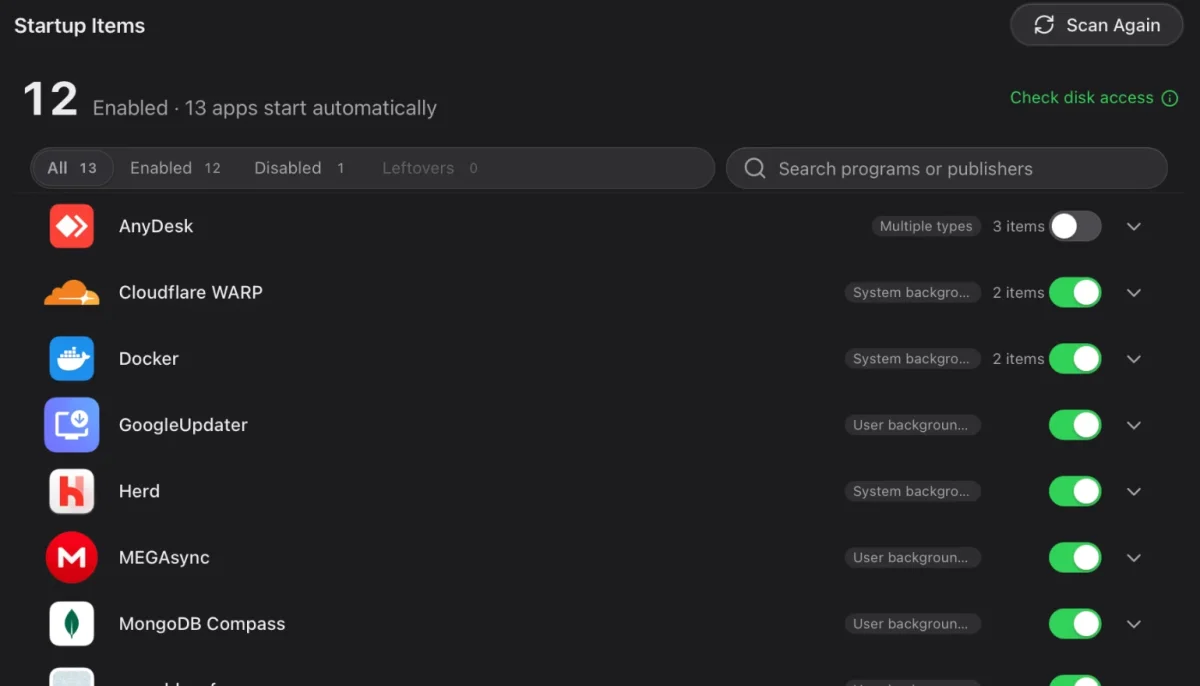Expand MEGAsync details chevron

1134,557
